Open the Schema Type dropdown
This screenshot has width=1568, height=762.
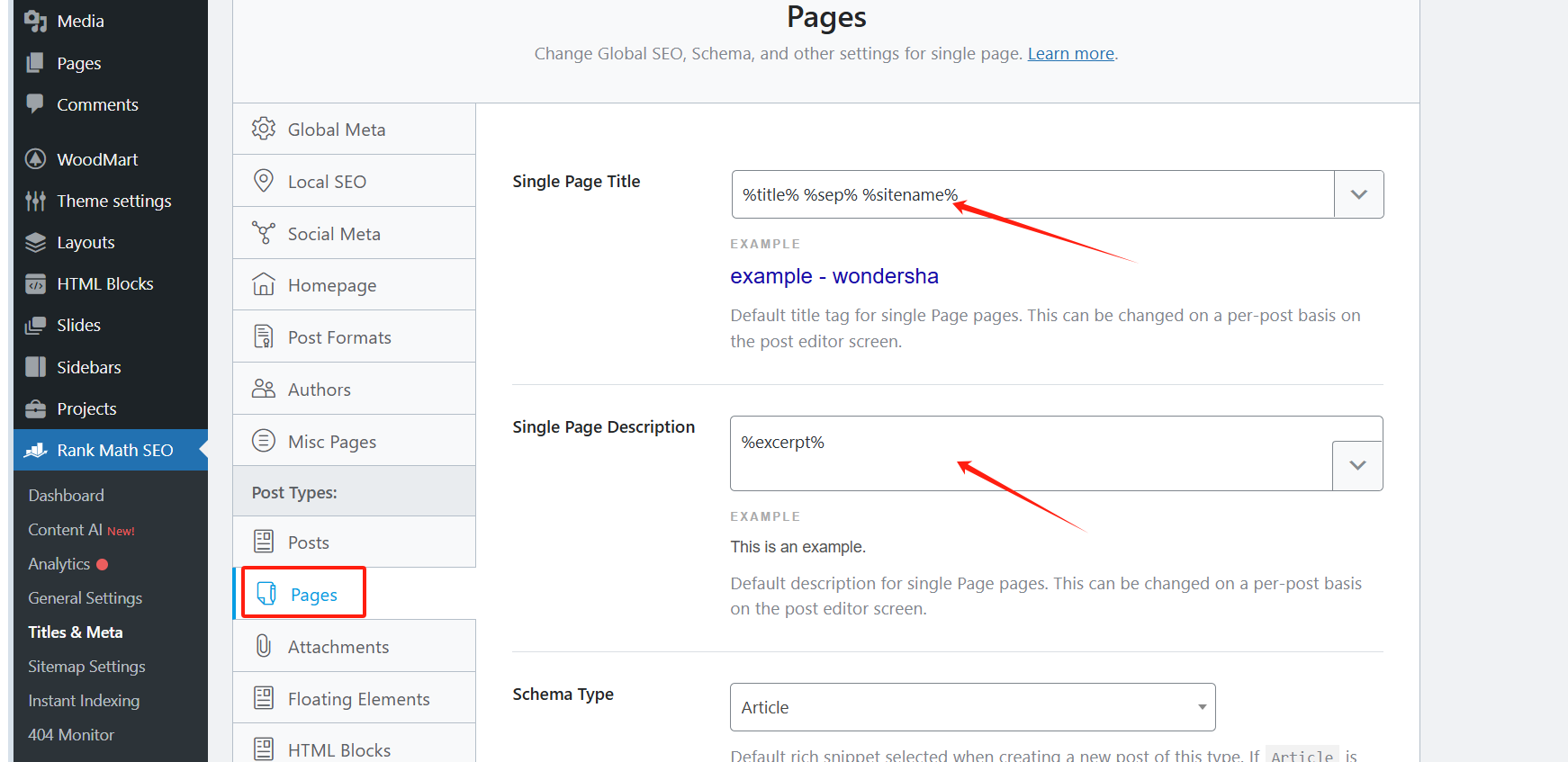[x=972, y=707]
